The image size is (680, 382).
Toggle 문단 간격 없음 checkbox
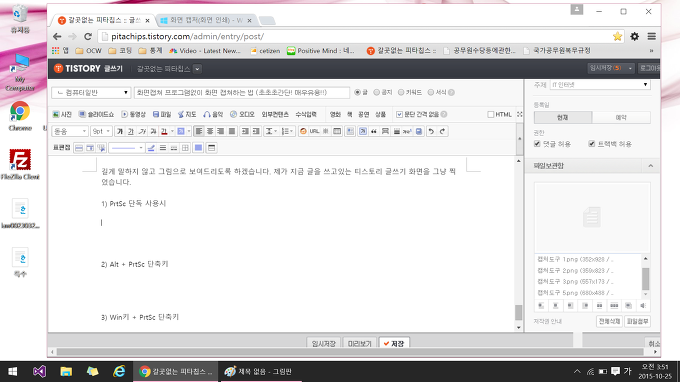point(399,114)
